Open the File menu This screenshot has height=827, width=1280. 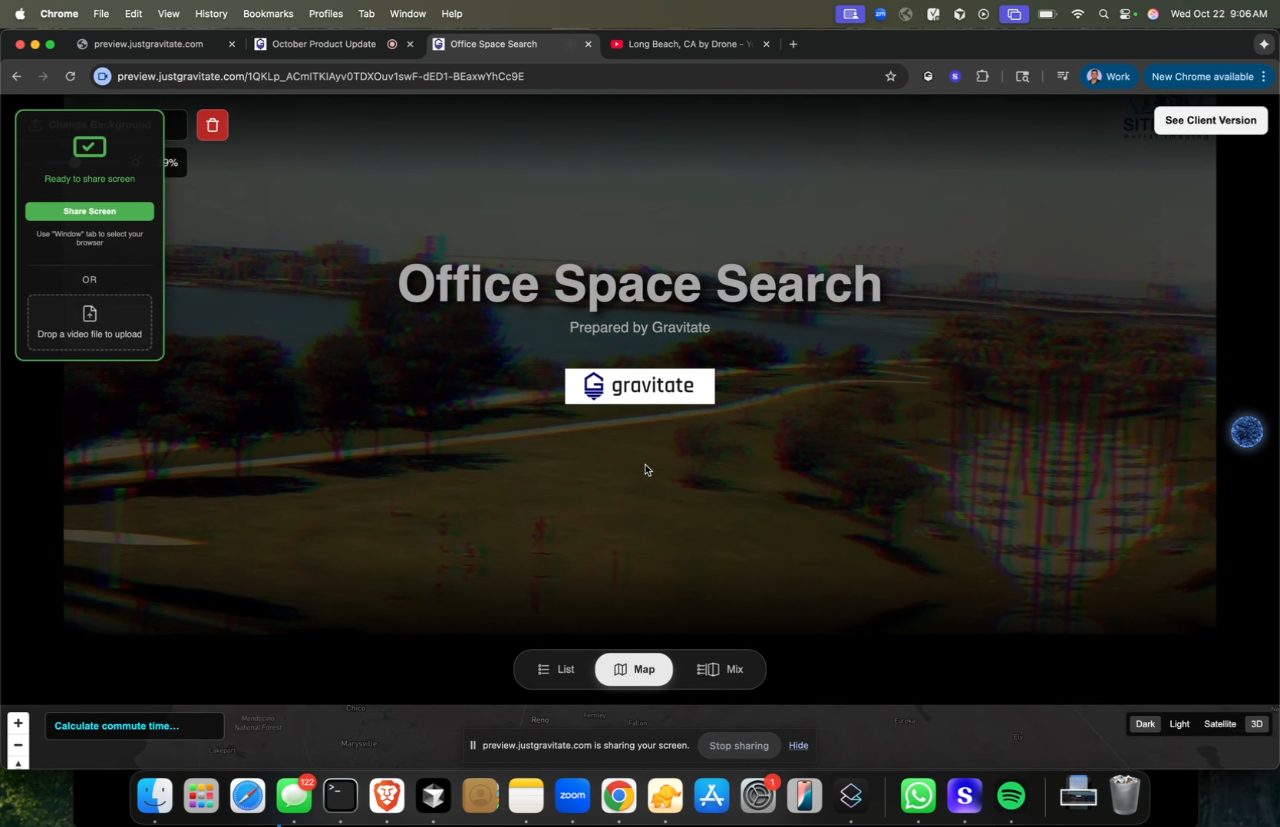tap(101, 14)
